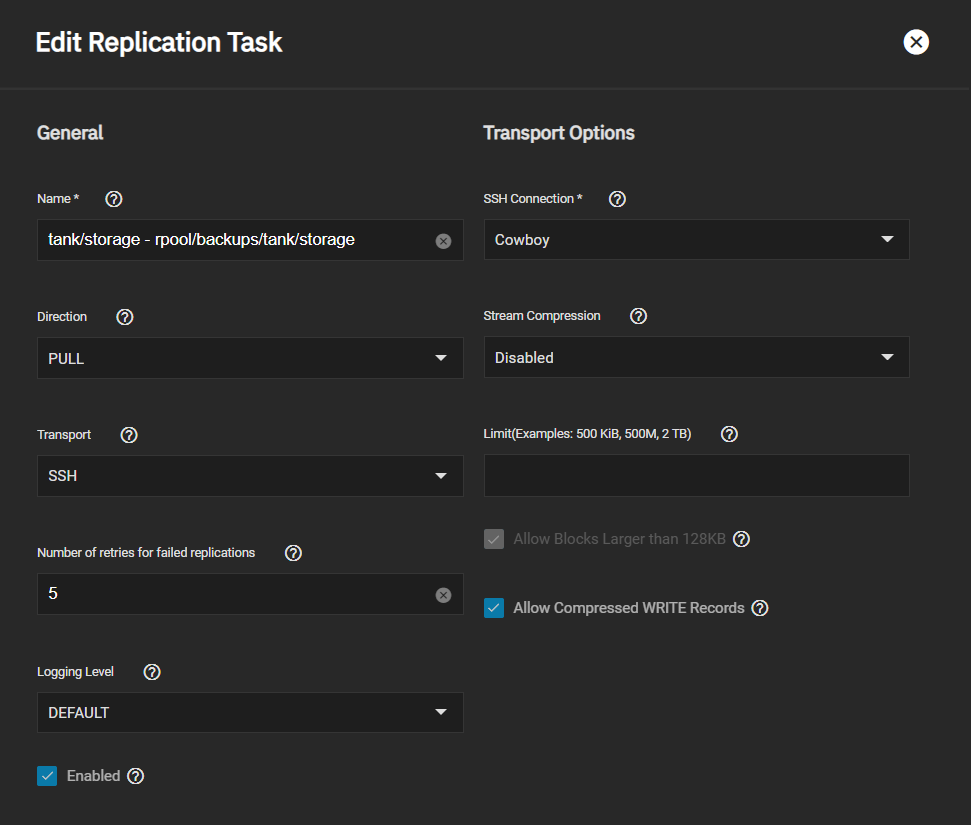This screenshot has height=825, width=971.
Task: Open help icon next to SSH Connection
Action: tap(617, 199)
